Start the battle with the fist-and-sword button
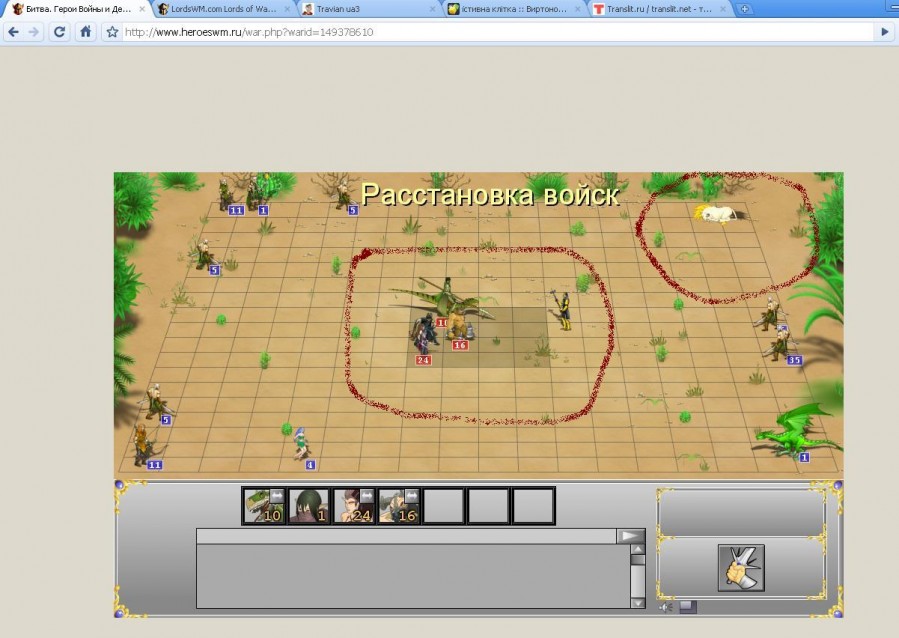The width and height of the screenshot is (899, 638). [x=741, y=567]
